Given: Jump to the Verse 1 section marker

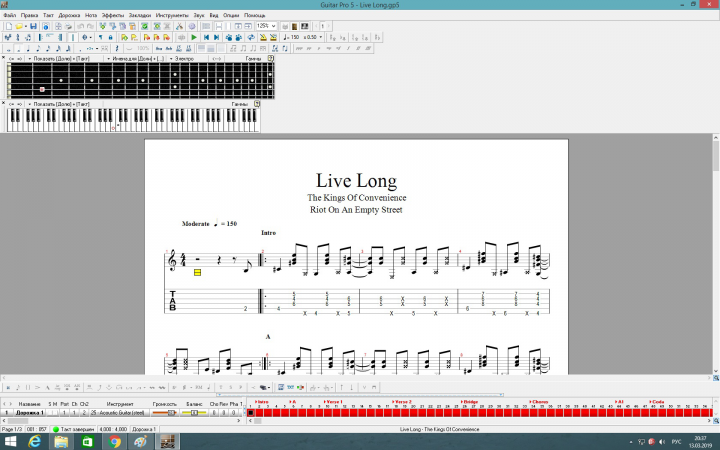Looking at the screenshot, I should tap(333, 402).
